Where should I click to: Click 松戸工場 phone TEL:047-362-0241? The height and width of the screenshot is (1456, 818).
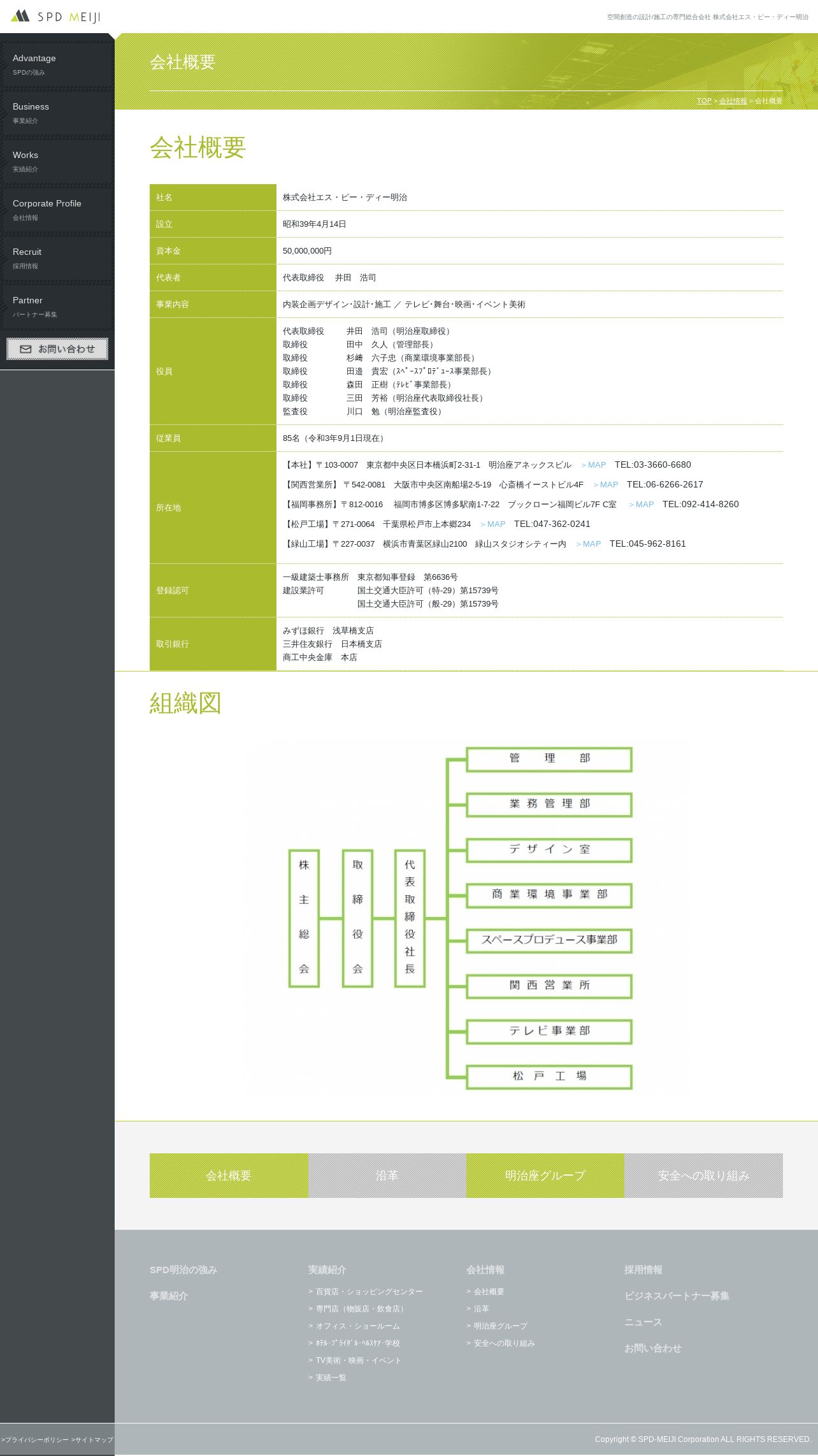[x=552, y=524]
